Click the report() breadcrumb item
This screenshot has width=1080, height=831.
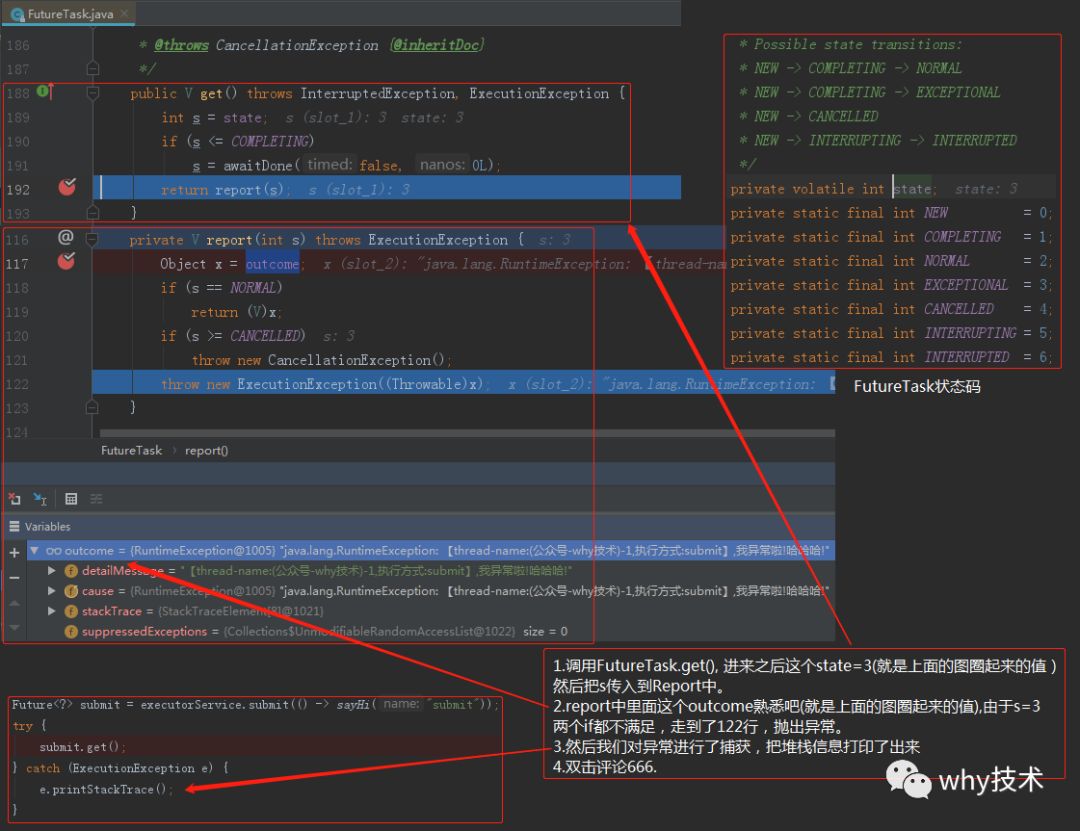click(x=206, y=450)
